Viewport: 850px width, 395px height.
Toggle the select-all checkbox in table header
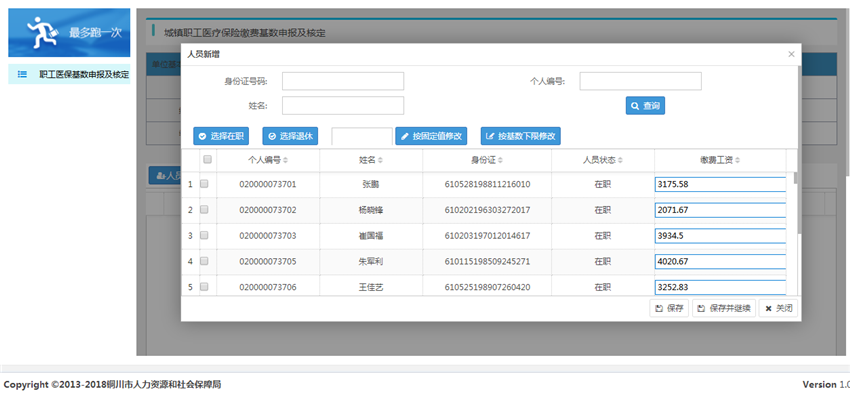click(207, 160)
